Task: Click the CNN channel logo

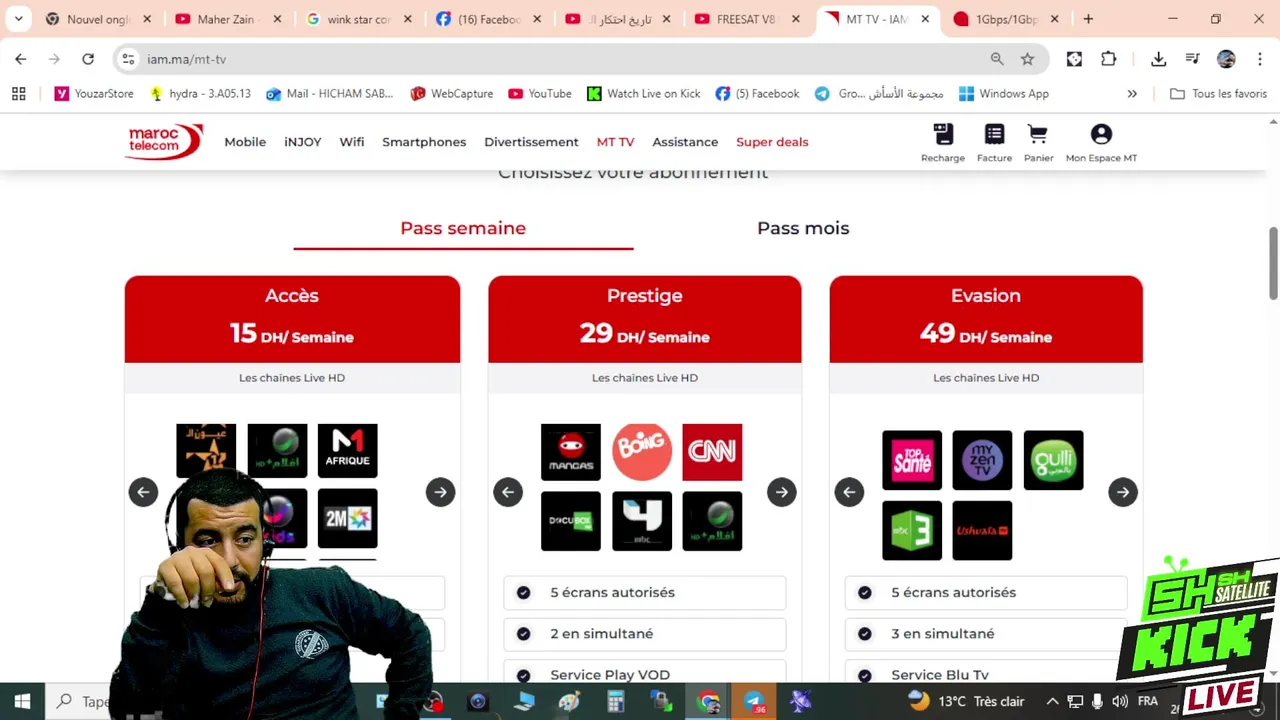Action: [x=712, y=452]
